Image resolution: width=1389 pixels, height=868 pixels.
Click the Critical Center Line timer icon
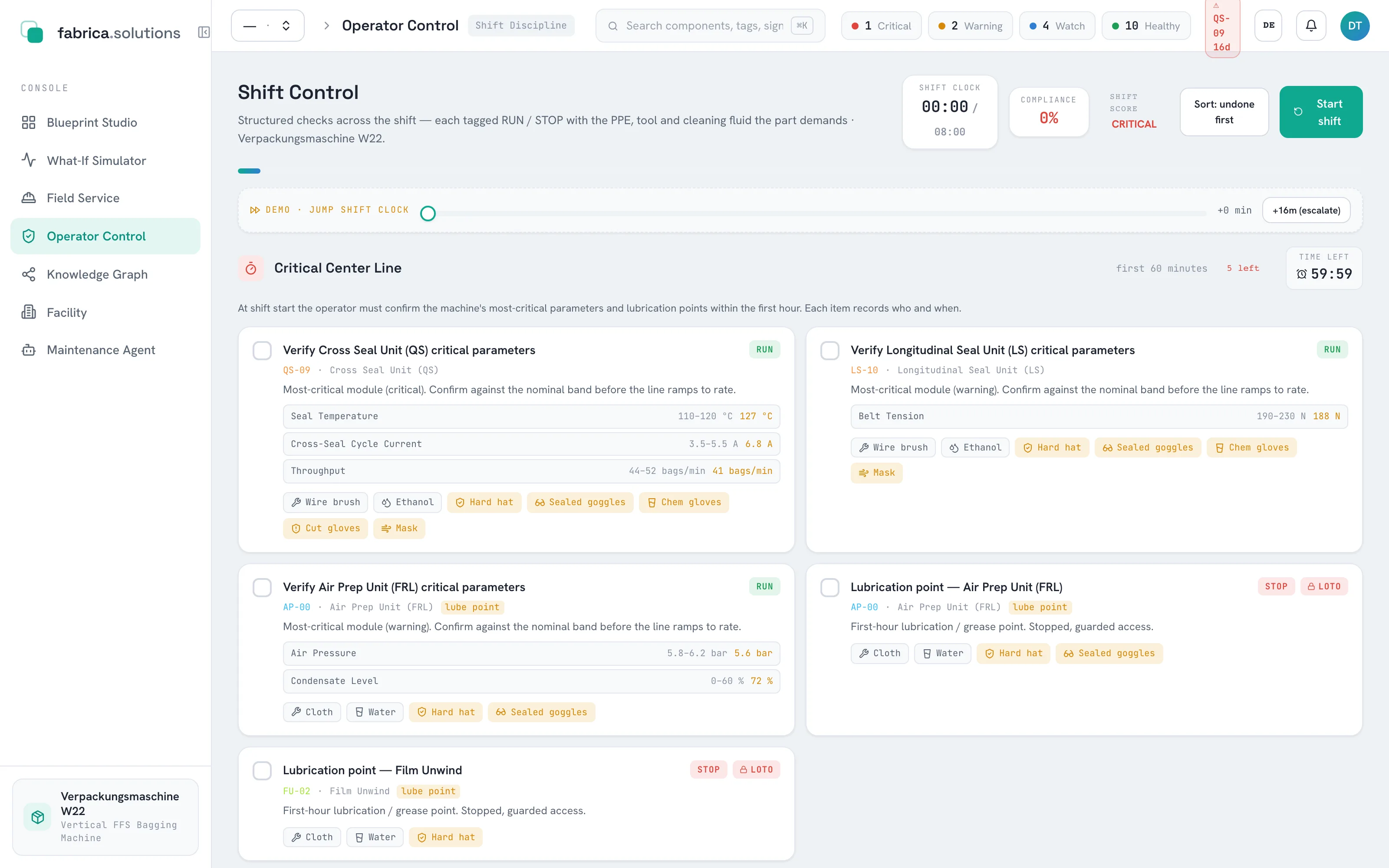tap(251, 268)
